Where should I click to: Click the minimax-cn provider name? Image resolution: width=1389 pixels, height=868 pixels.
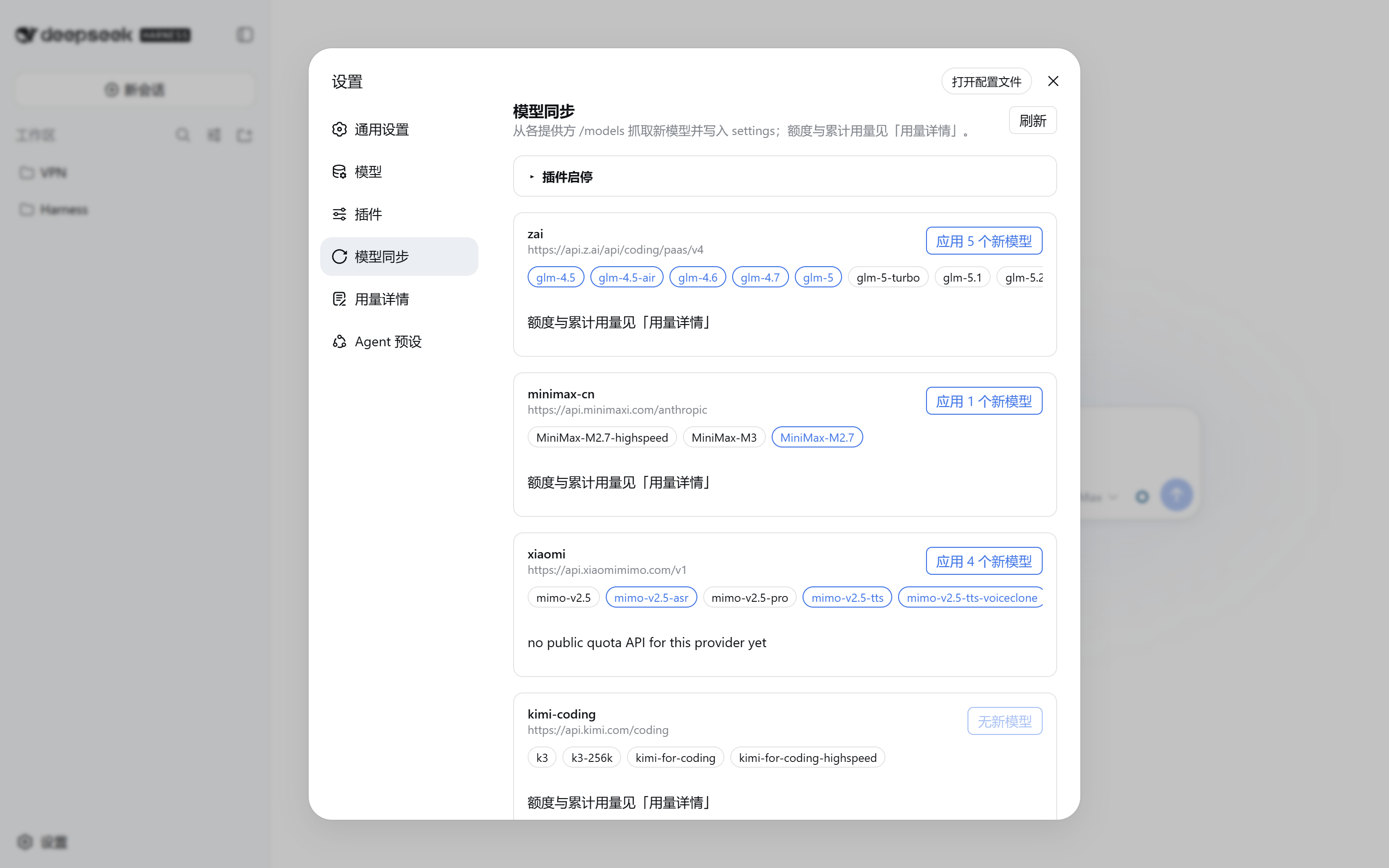[561, 394]
